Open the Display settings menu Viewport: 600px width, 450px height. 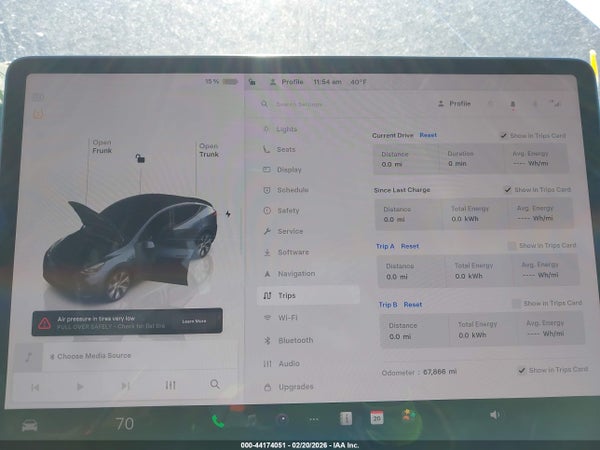(x=282, y=170)
